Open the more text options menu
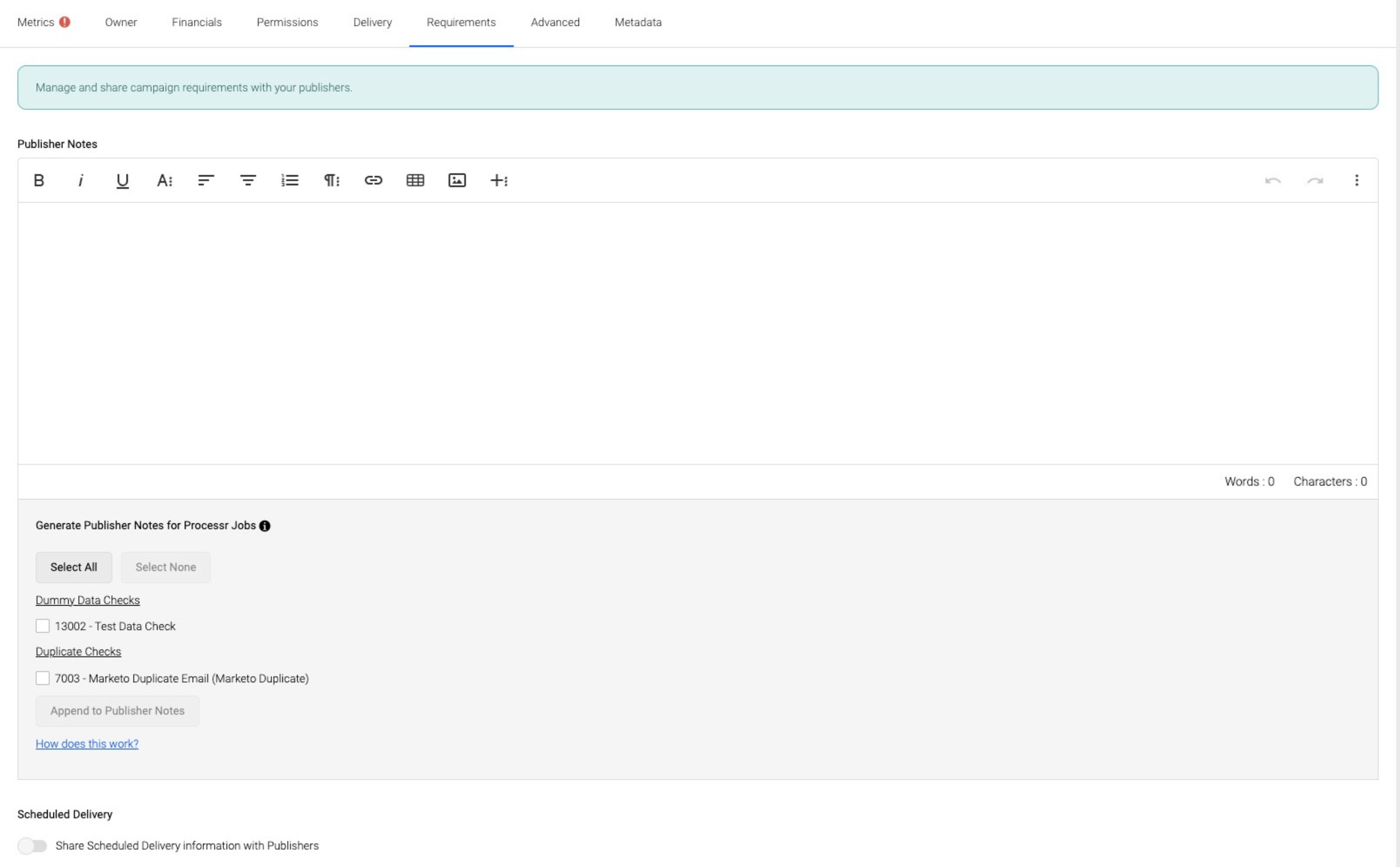Viewport: 1400px width, 867px height. 164,181
